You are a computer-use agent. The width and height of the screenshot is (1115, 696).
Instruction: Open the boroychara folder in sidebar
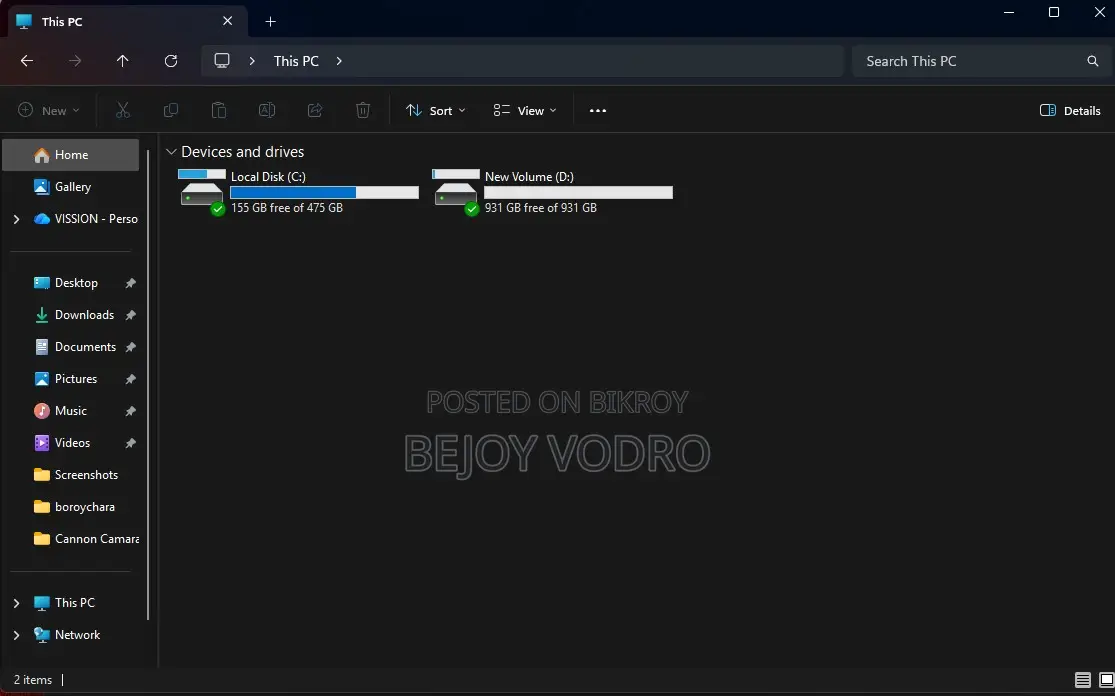tap(70, 507)
